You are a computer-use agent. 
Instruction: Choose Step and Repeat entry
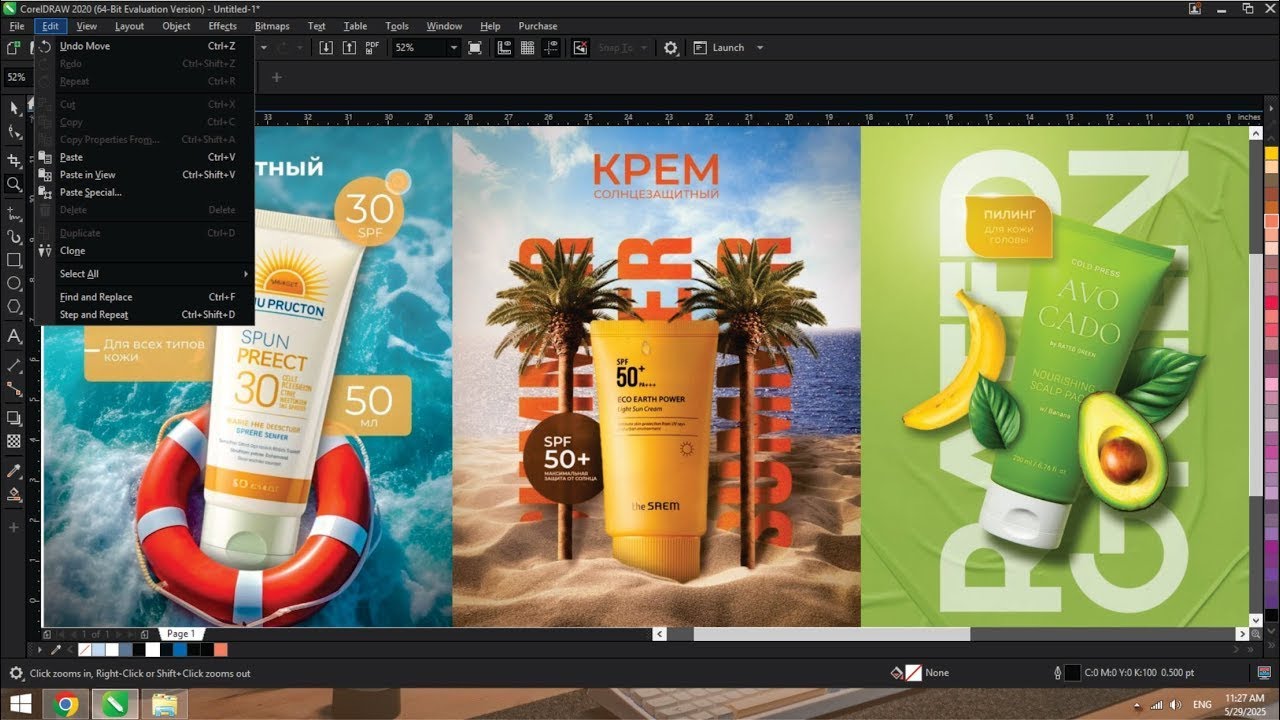145,315
